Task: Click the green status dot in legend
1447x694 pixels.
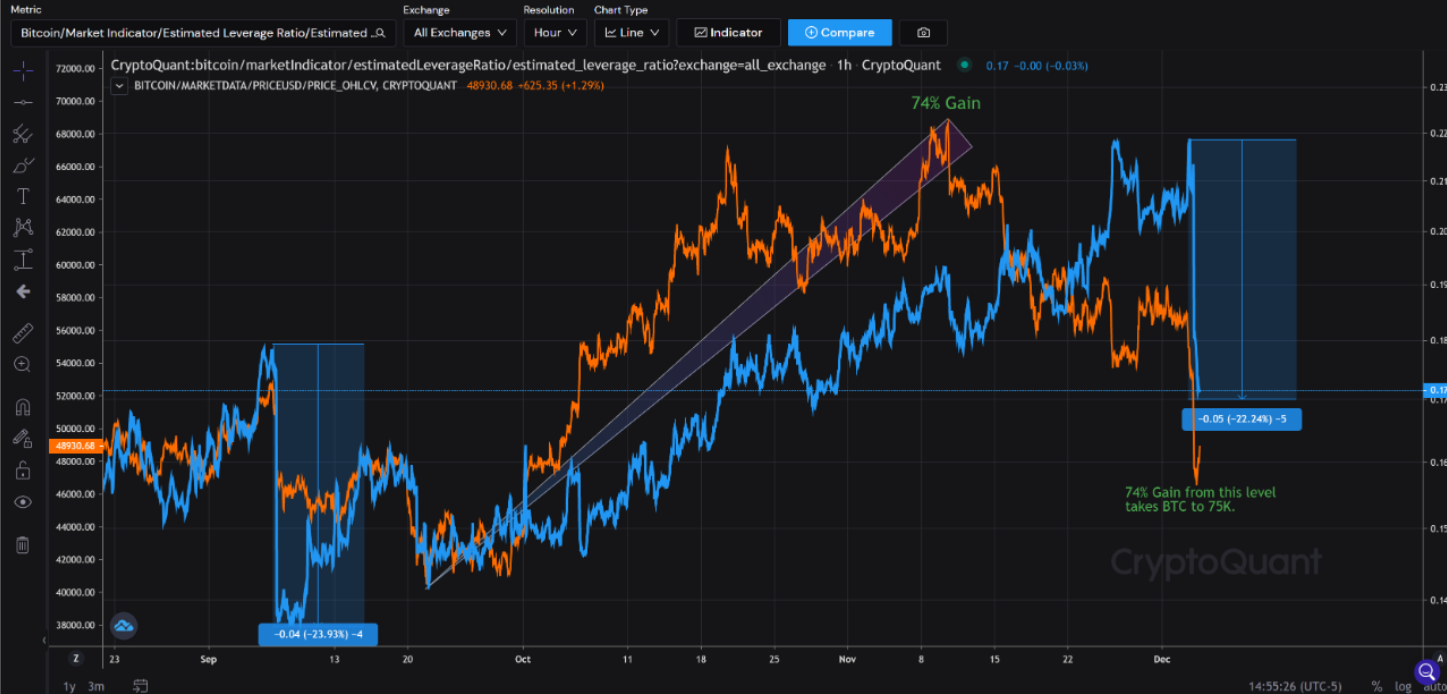Action: tap(964, 65)
